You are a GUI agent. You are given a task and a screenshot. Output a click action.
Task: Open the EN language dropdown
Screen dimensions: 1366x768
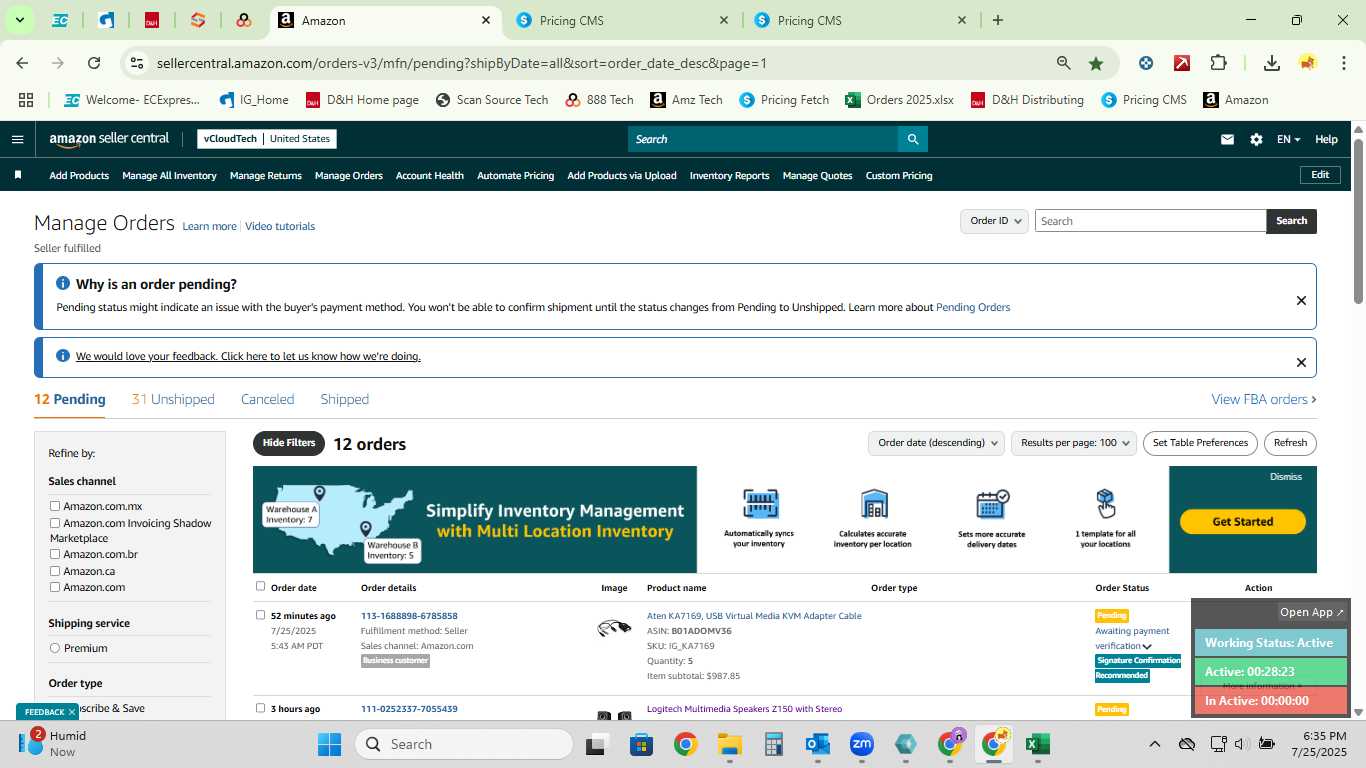[x=1288, y=139]
